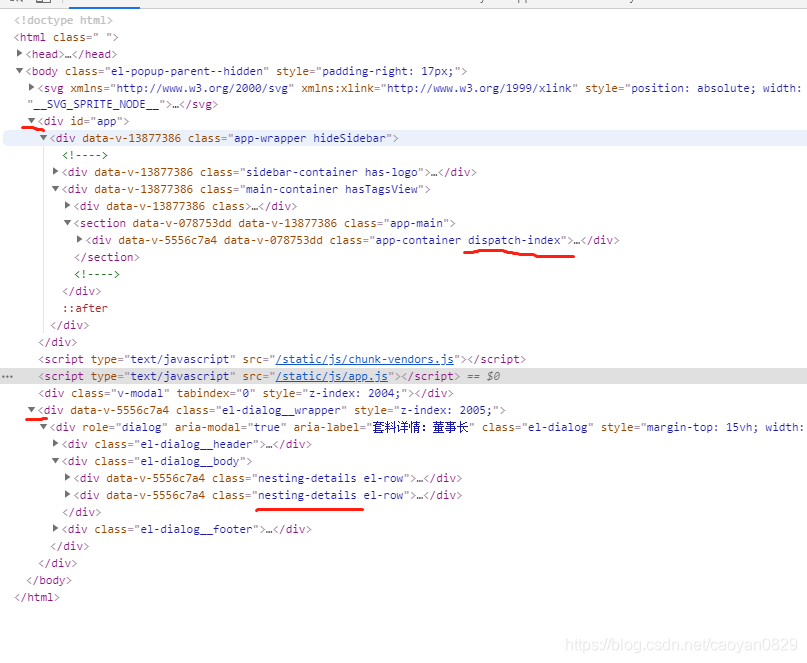Expand the head element
The height and width of the screenshot is (663, 807).
(20, 54)
